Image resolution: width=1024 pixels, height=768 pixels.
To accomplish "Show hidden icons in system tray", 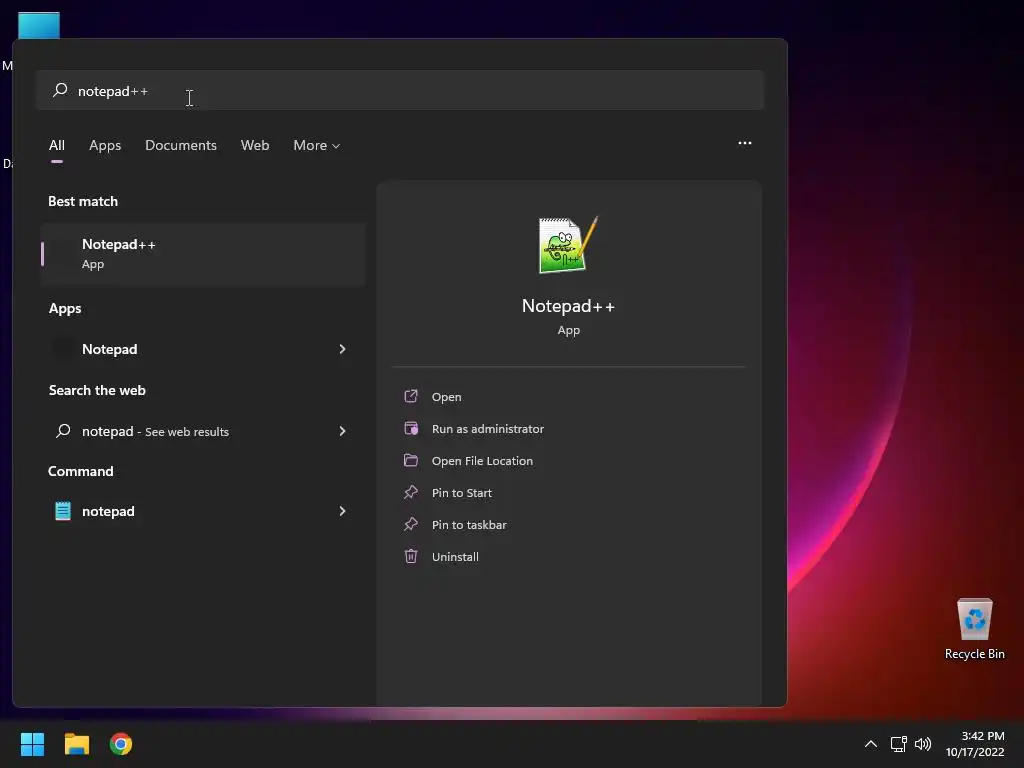I will coord(871,744).
